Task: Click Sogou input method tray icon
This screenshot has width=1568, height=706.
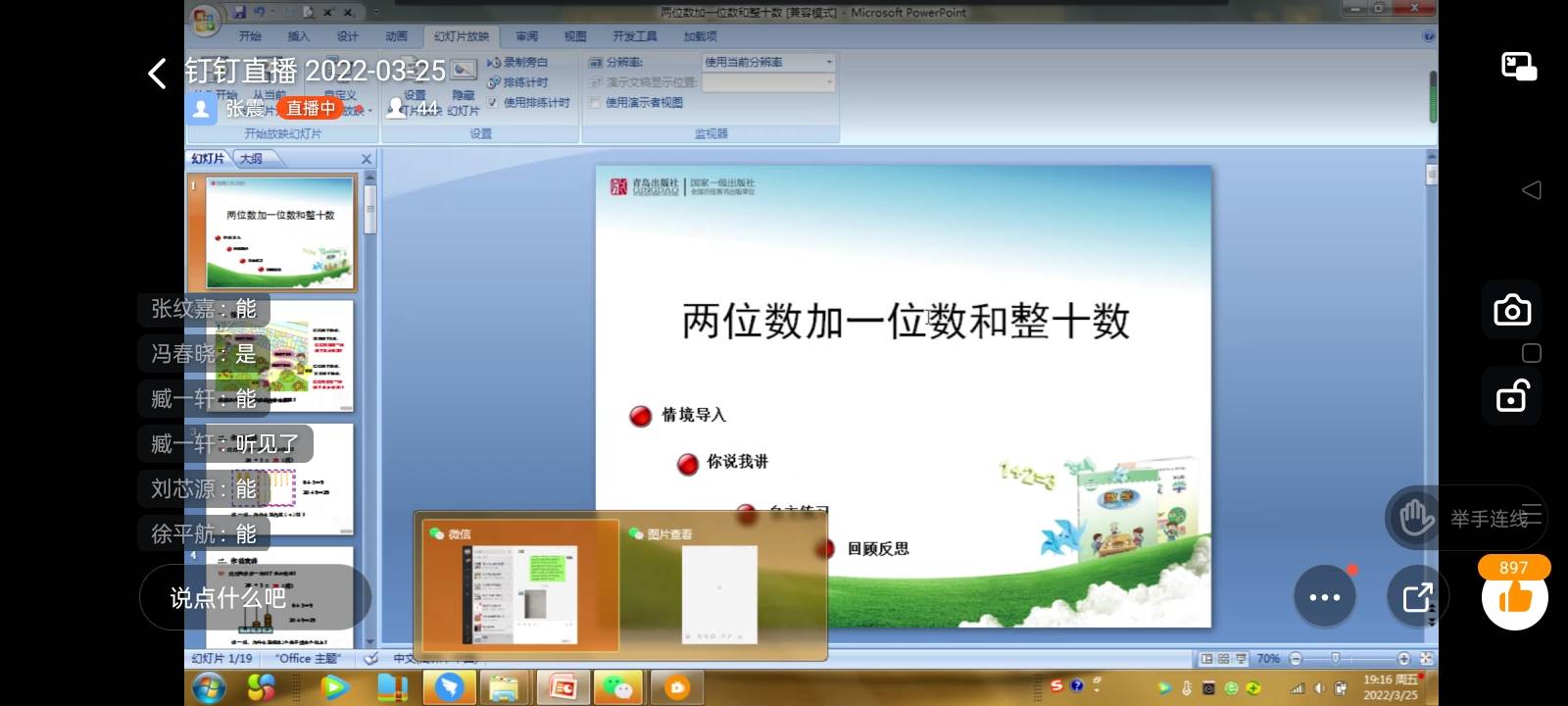Action: click(1056, 686)
